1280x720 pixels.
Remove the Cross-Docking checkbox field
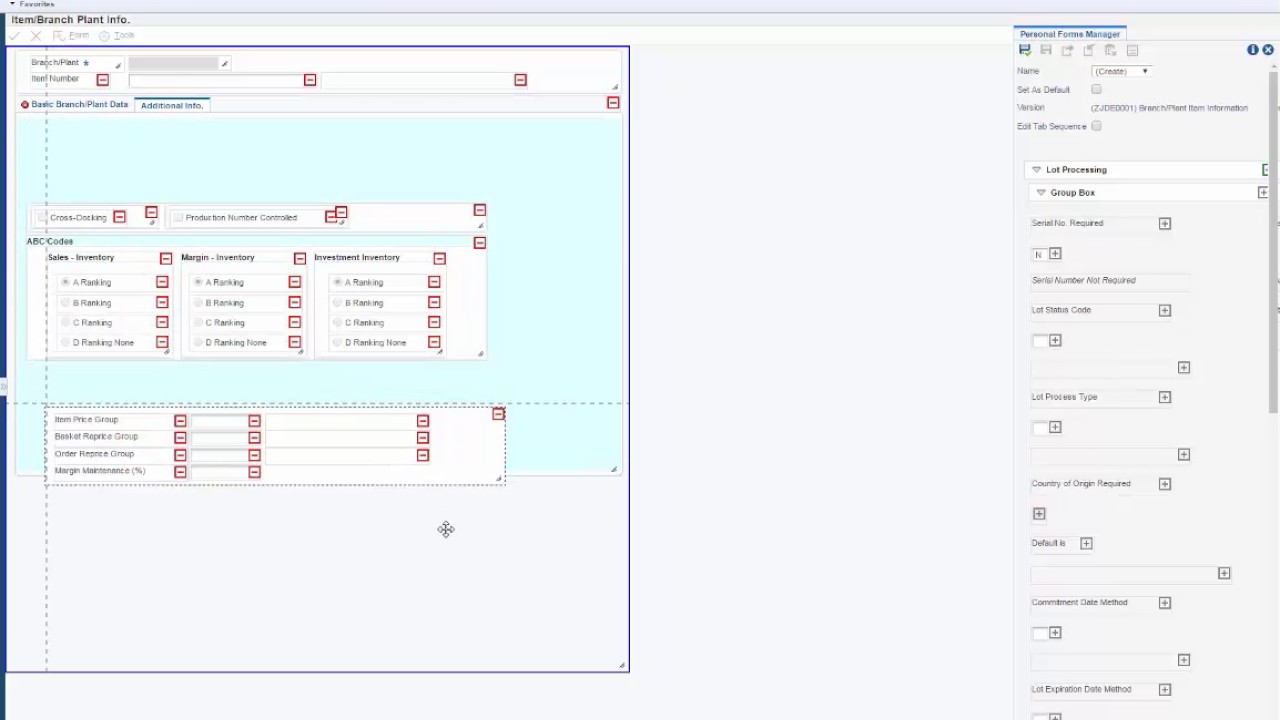pyautogui.click(x=119, y=217)
